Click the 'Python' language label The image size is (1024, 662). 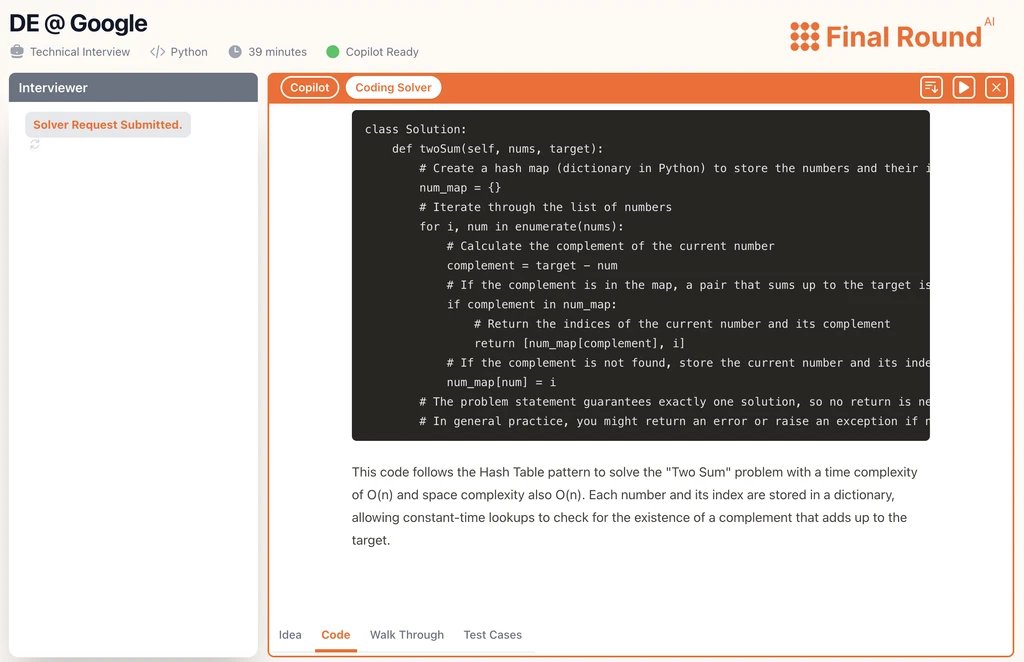tap(189, 52)
